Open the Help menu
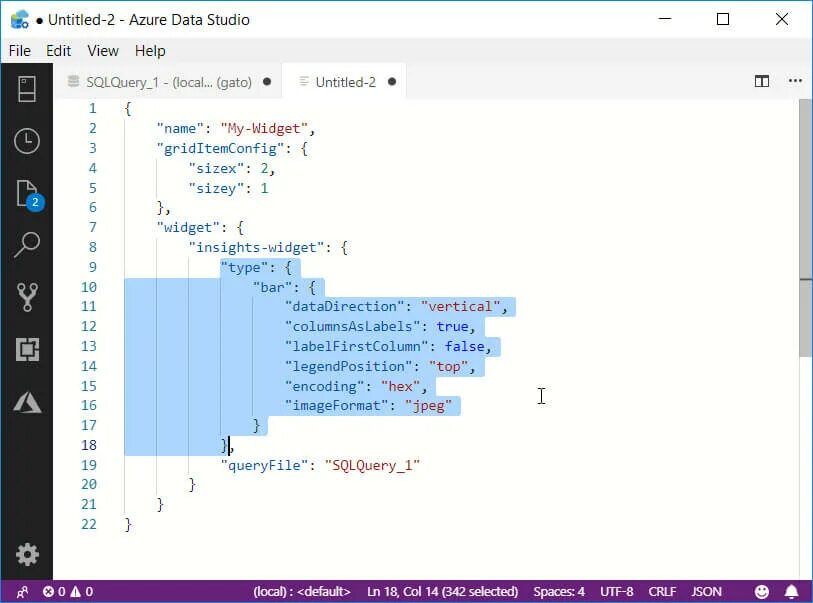This screenshot has height=603, width=813. 150,51
